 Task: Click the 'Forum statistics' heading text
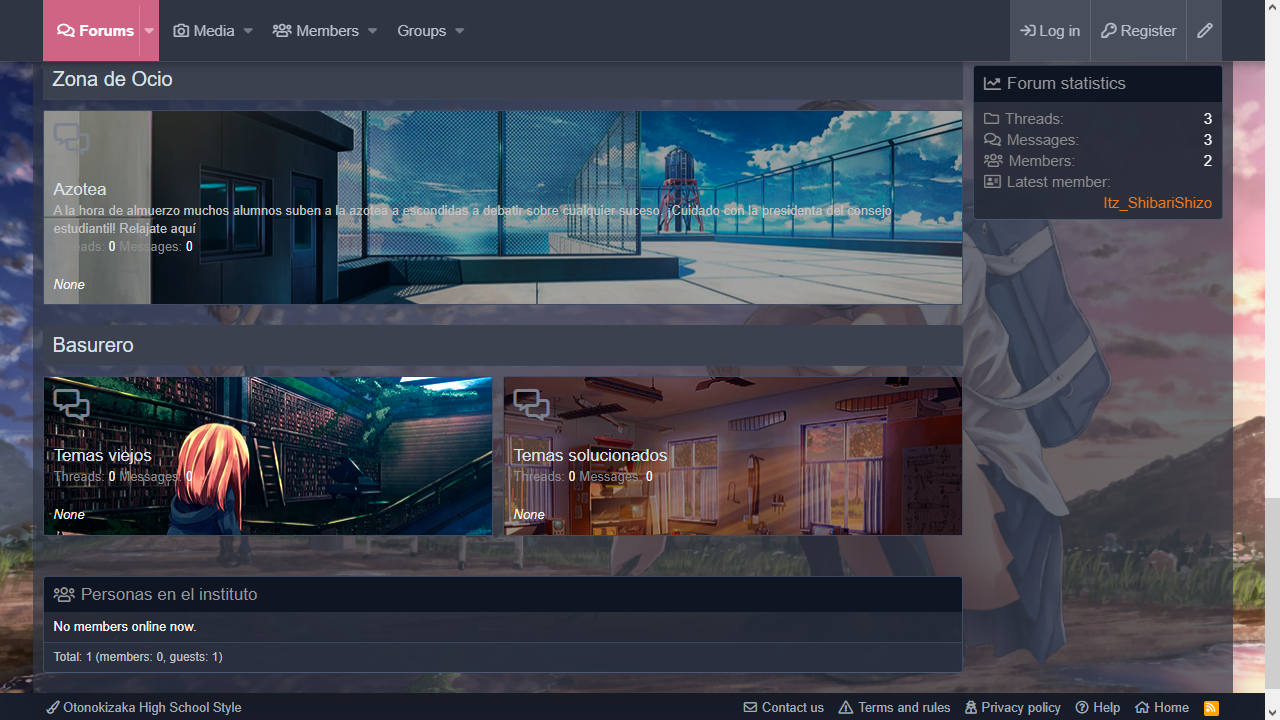[1066, 84]
